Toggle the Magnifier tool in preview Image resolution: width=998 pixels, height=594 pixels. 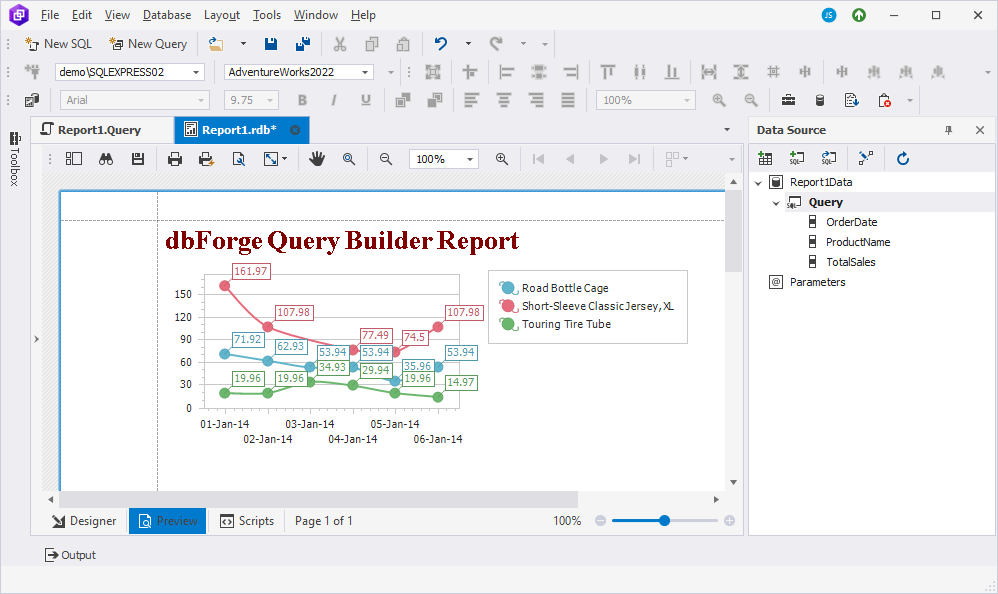point(349,159)
